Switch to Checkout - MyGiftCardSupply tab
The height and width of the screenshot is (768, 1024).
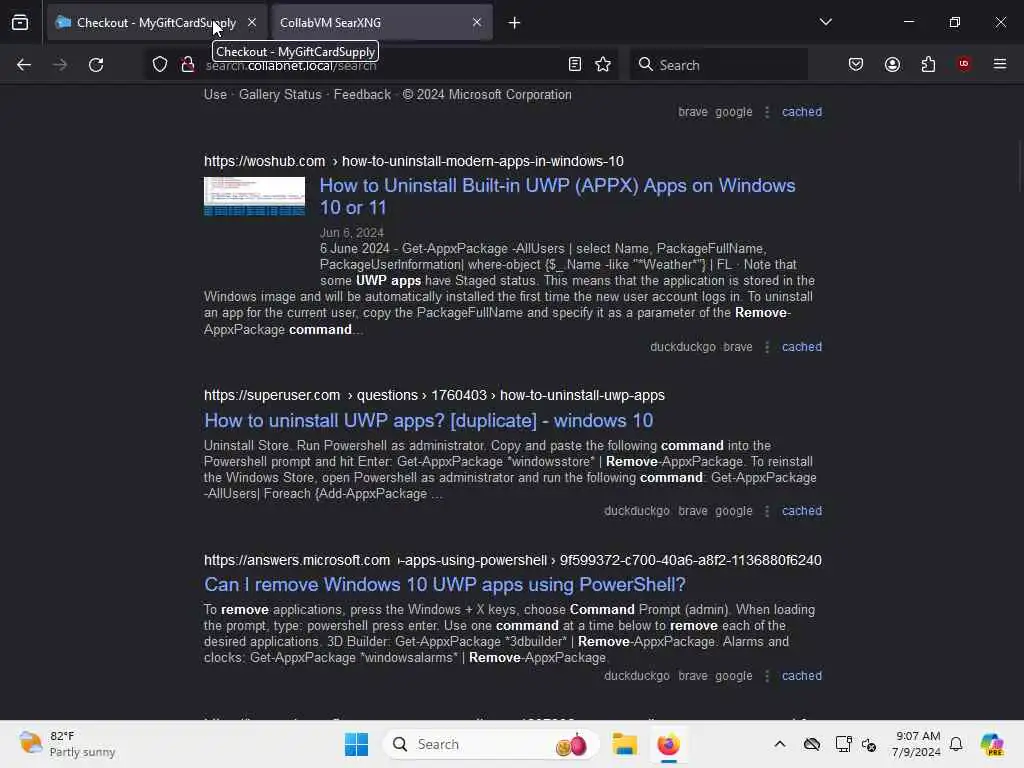(157, 22)
